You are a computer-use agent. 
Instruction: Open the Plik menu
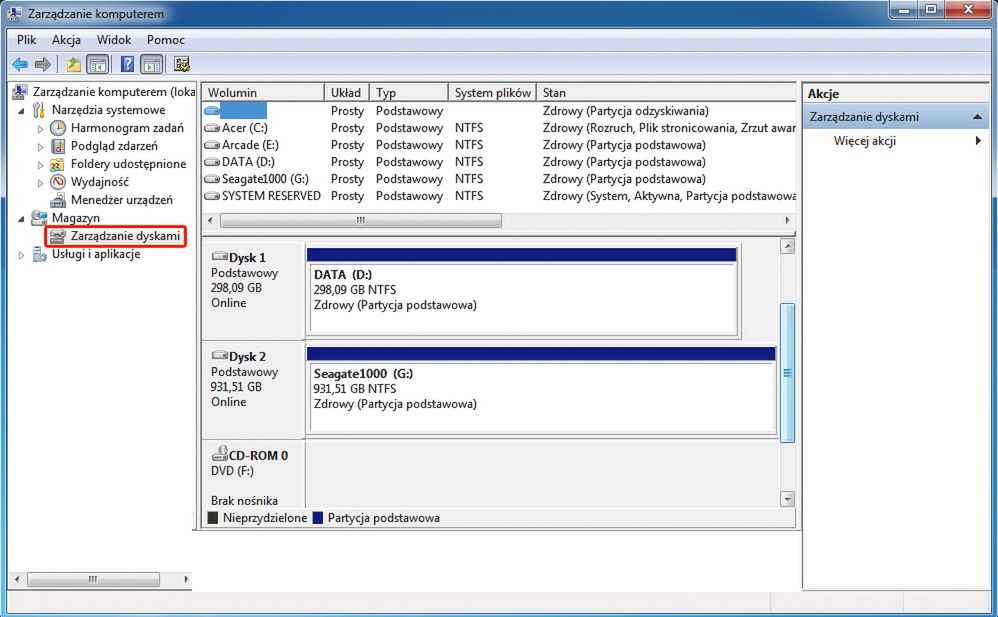pyautogui.click(x=26, y=39)
